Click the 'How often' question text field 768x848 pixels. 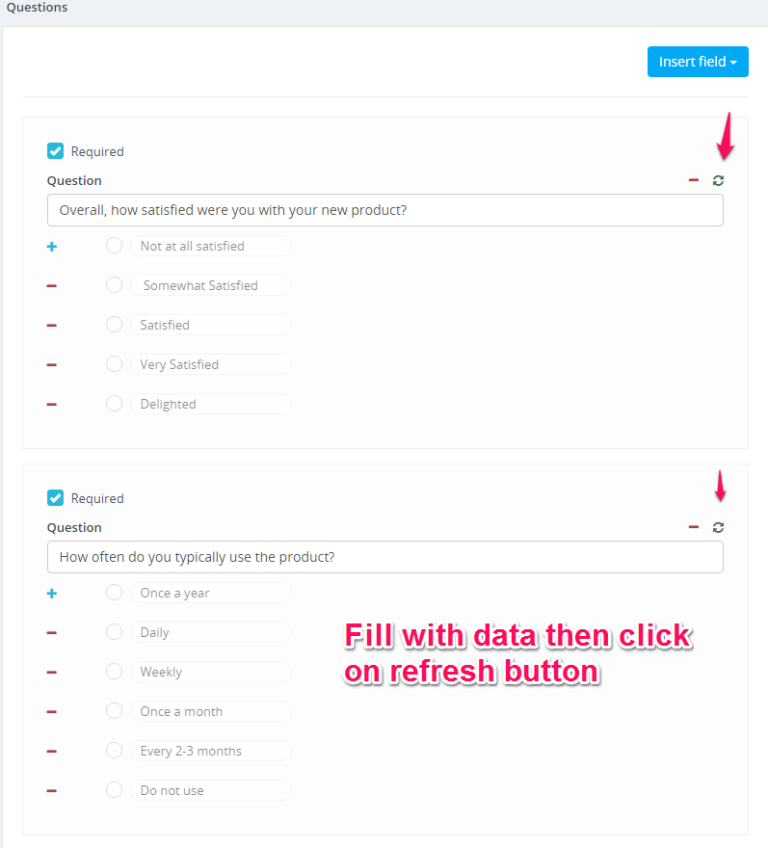(x=385, y=557)
